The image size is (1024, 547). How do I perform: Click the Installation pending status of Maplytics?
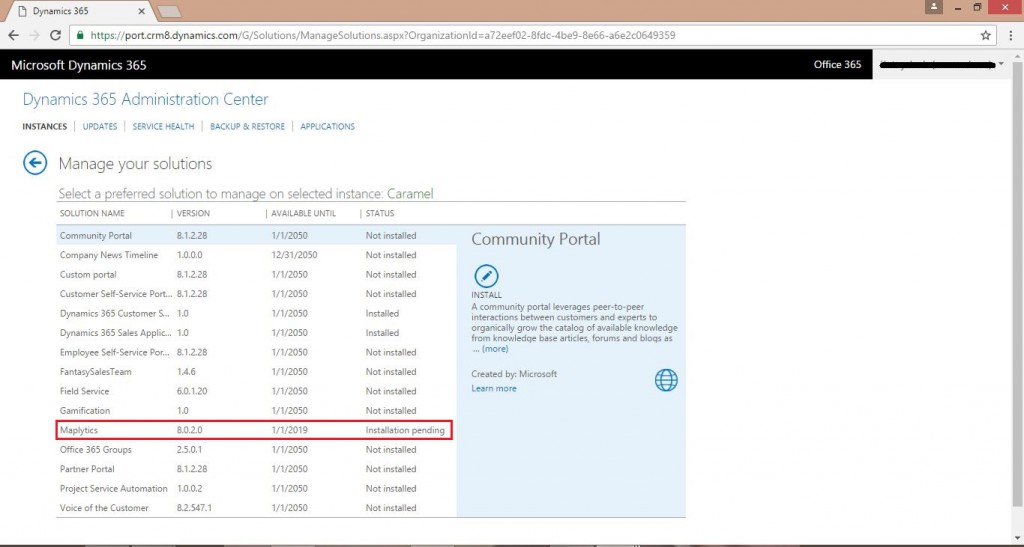pos(405,430)
